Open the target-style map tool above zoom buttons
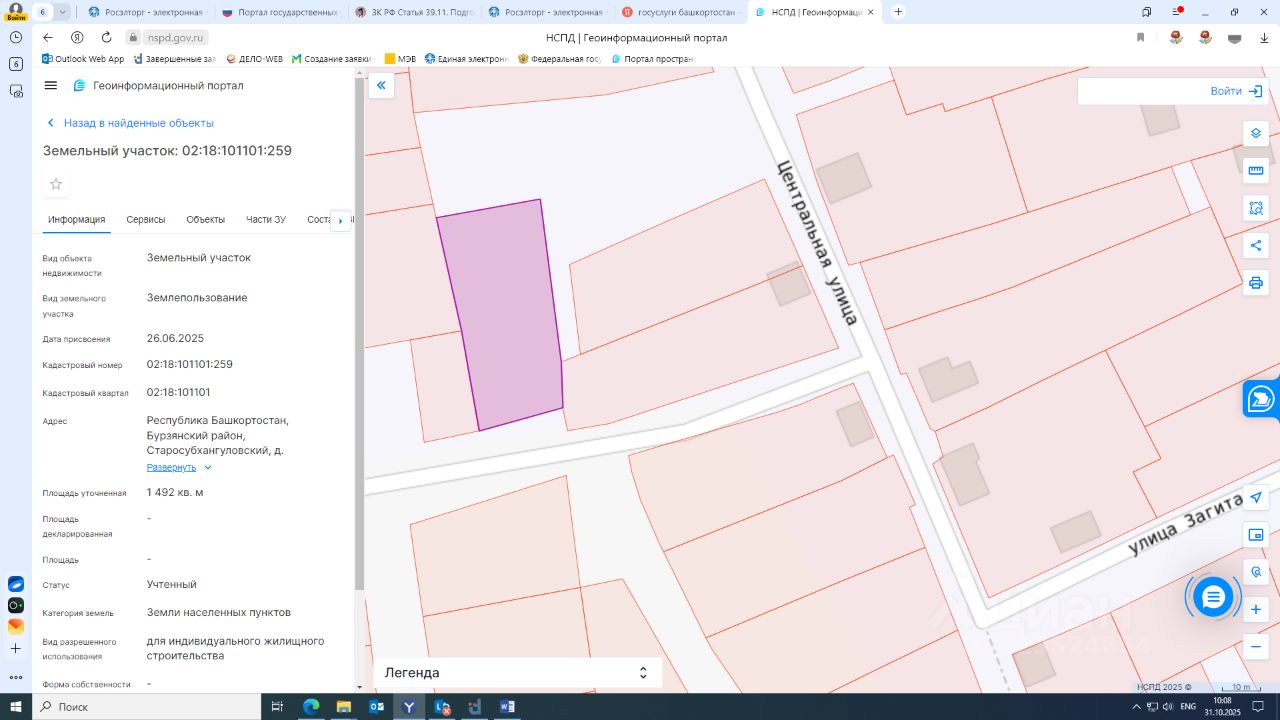This screenshot has width=1280, height=720. click(1256, 572)
